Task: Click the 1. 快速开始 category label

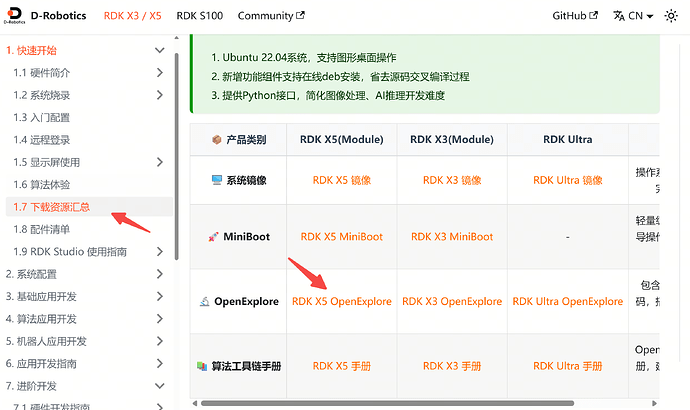Action: pos(31,50)
